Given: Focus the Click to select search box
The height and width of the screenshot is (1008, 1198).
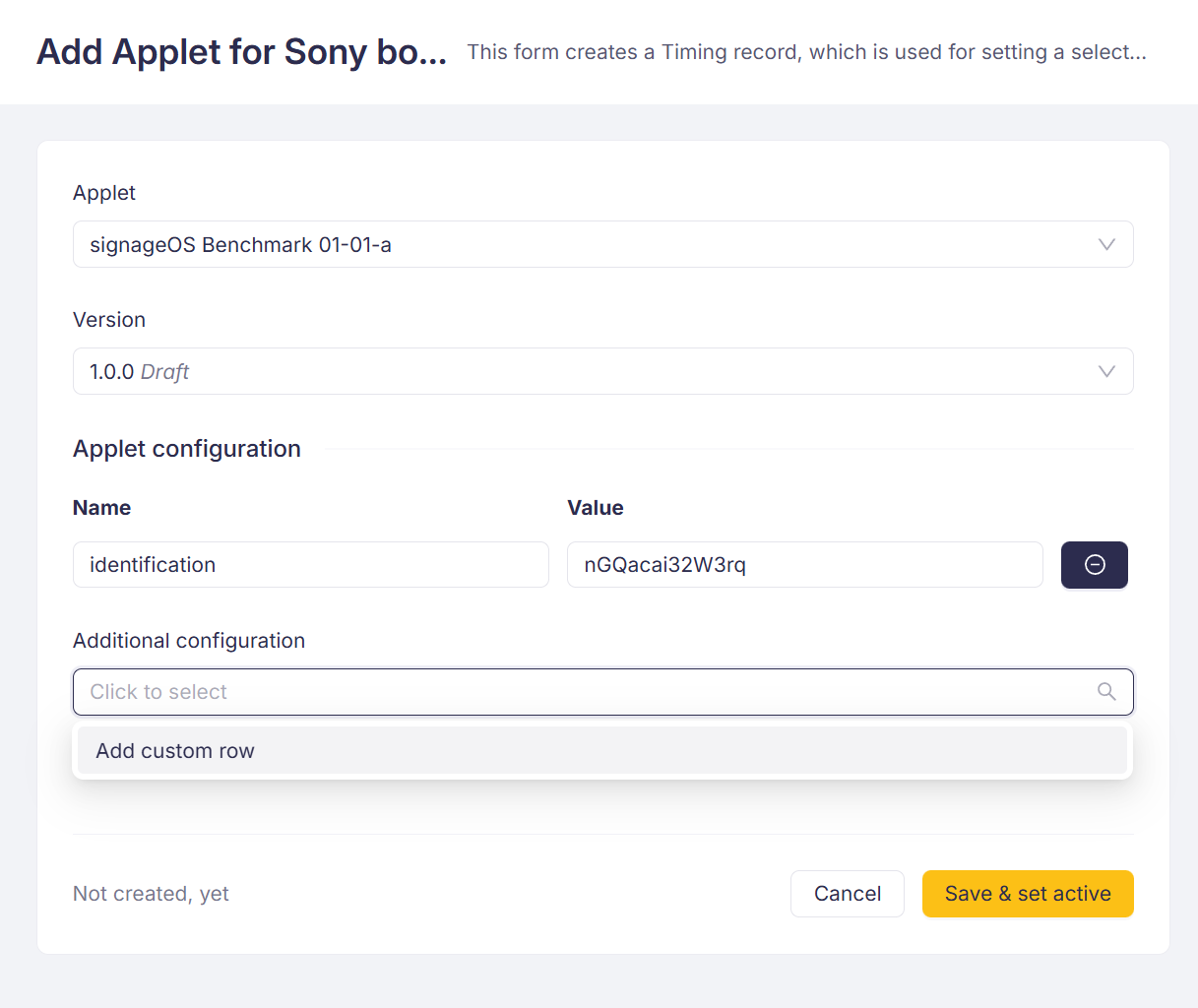Looking at the screenshot, I should click(x=581, y=692).
